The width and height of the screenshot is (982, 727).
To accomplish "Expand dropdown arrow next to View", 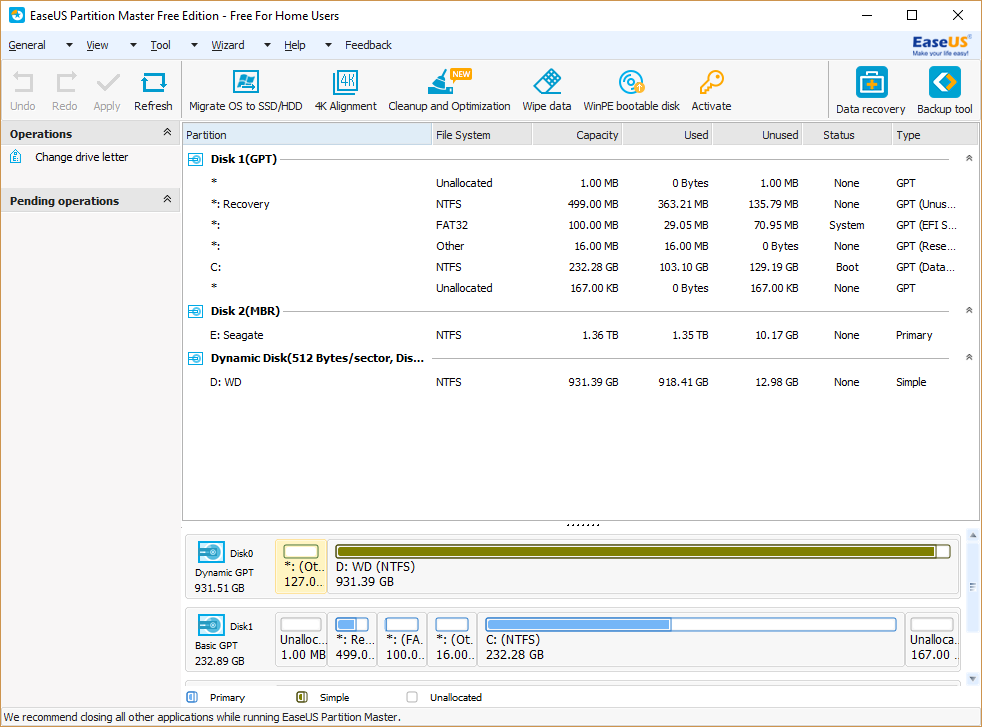I will pyautogui.click(x=133, y=45).
